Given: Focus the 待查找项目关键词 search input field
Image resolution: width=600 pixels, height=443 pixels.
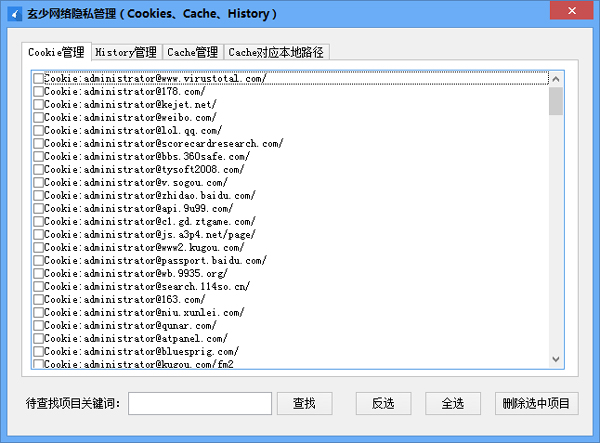Looking at the screenshot, I should (200, 403).
